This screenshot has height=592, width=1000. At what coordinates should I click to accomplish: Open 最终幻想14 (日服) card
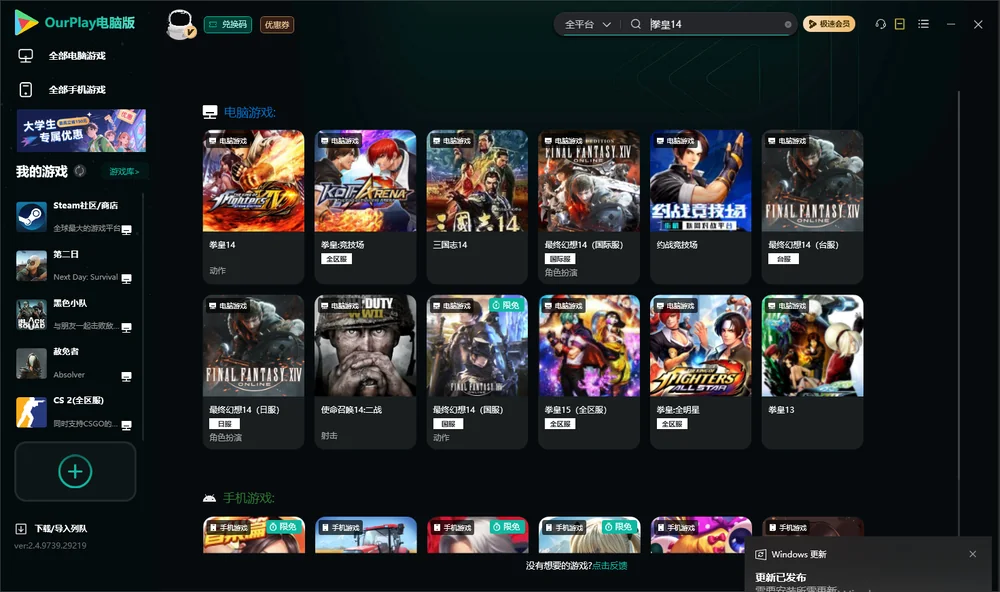coord(254,372)
